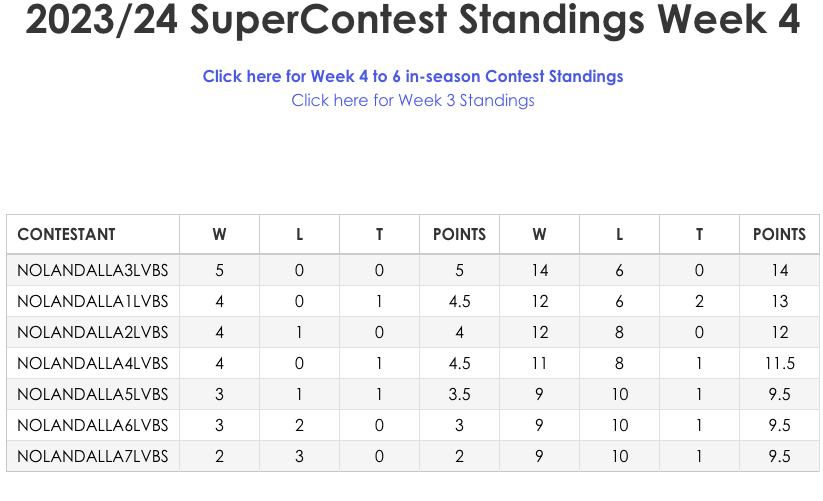This screenshot has width=823, height=501.
Task: Select the NOLANDALLA5LVBS contestant name
Action: coord(92,394)
